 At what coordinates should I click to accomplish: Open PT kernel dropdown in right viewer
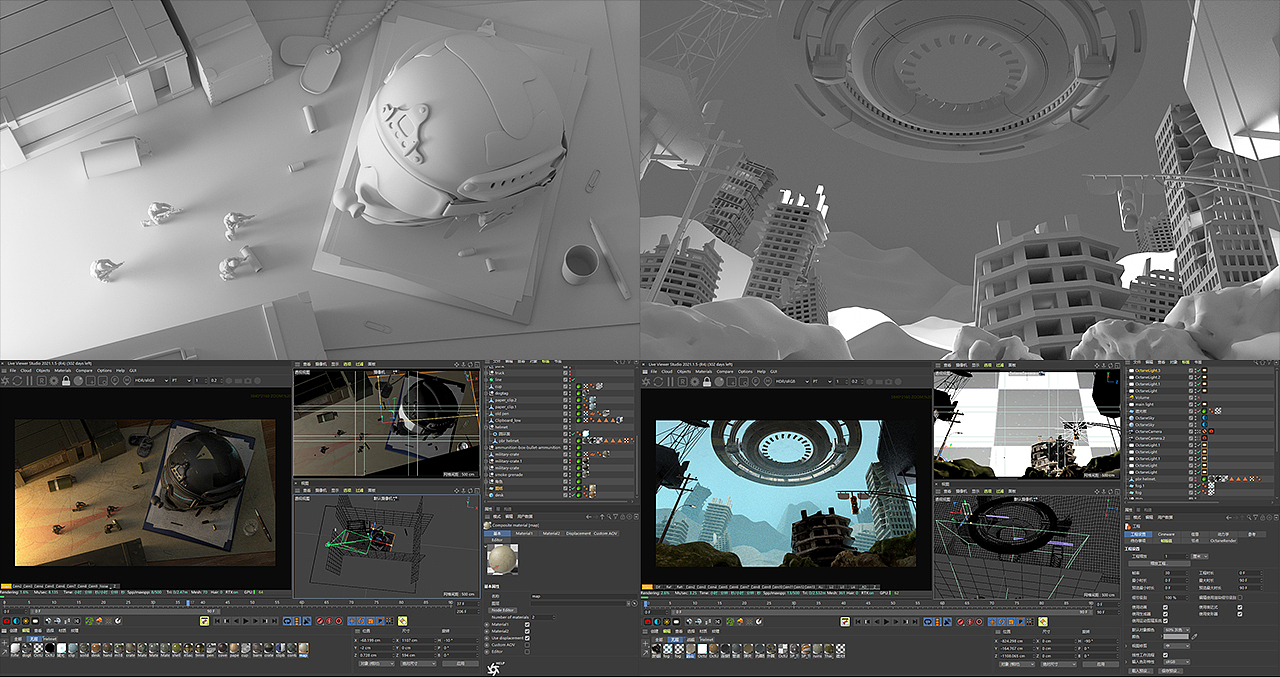[821, 381]
